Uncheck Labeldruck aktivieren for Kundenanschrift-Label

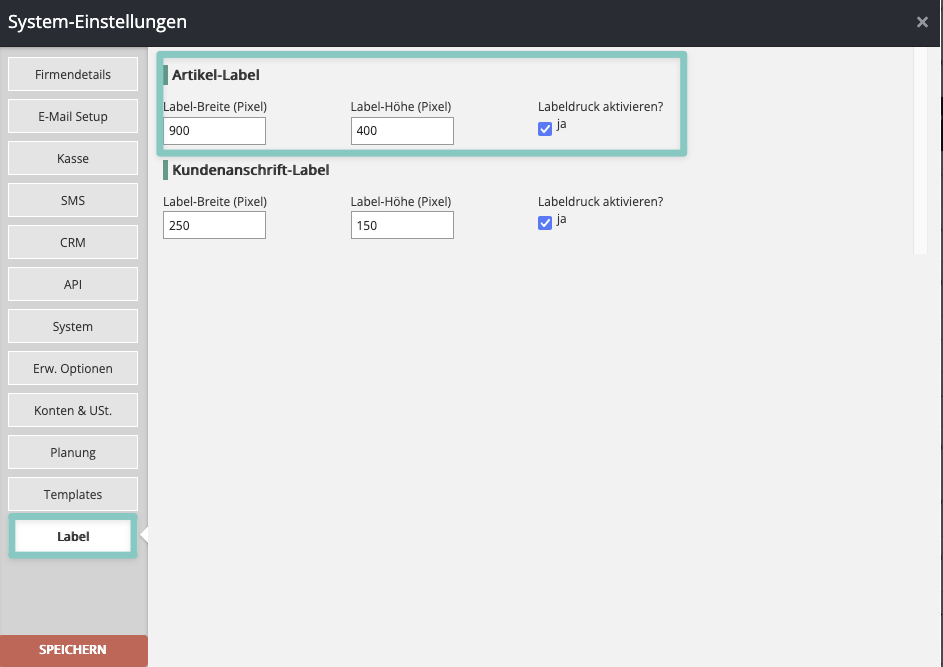545,223
